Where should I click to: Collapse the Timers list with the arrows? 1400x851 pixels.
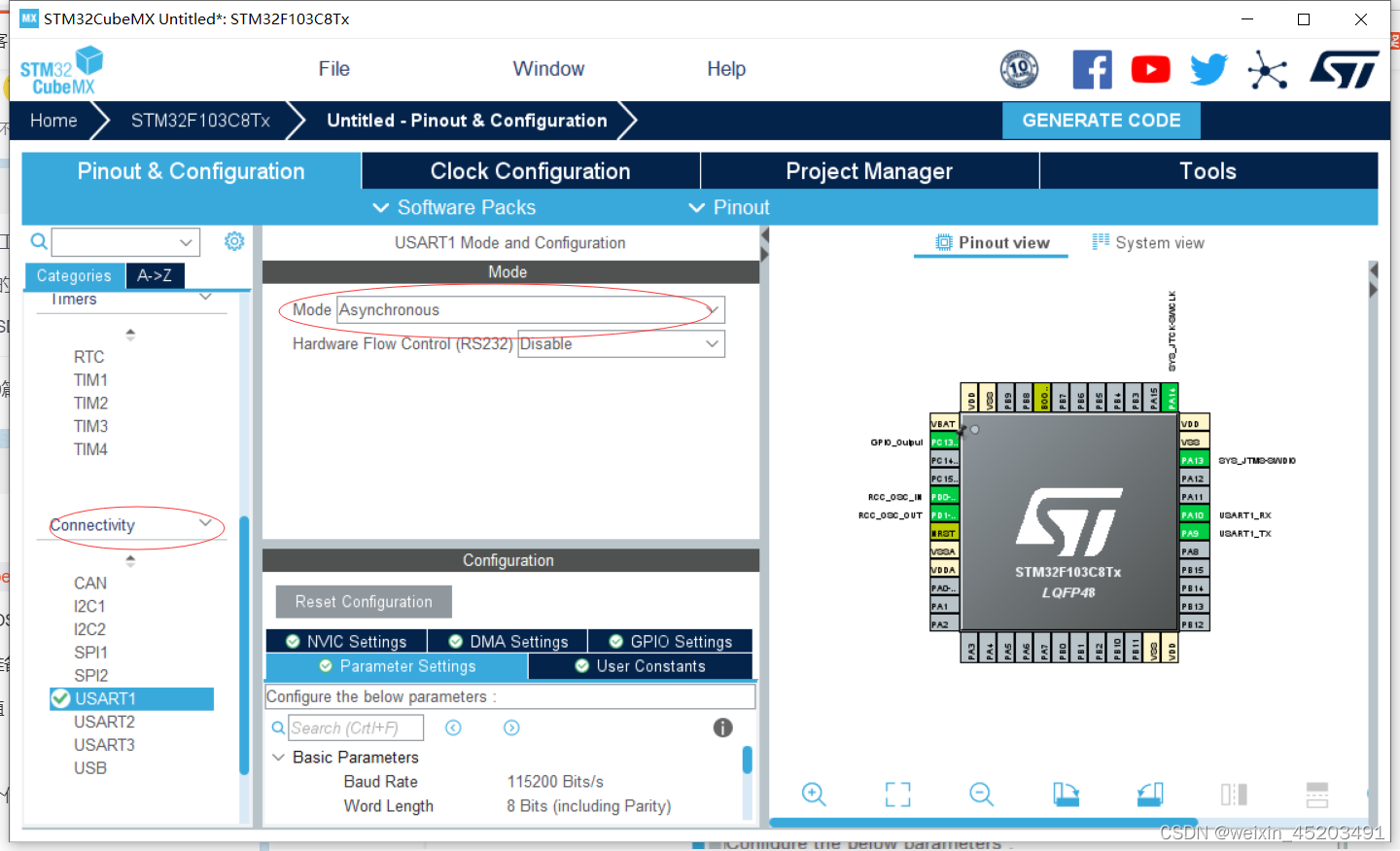click(x=130, y=334)
